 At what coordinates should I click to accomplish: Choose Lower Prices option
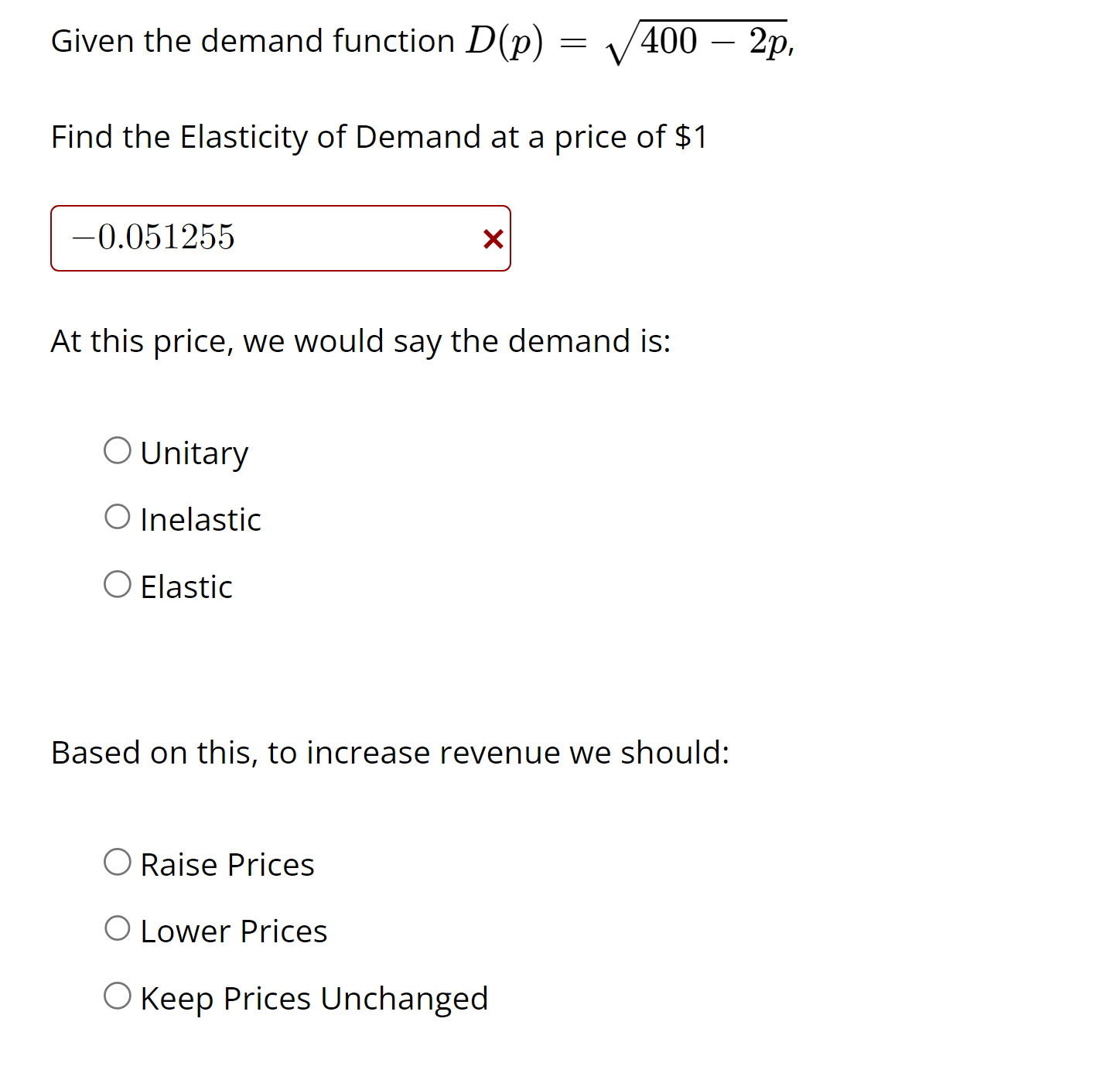[x=118, y=928]
